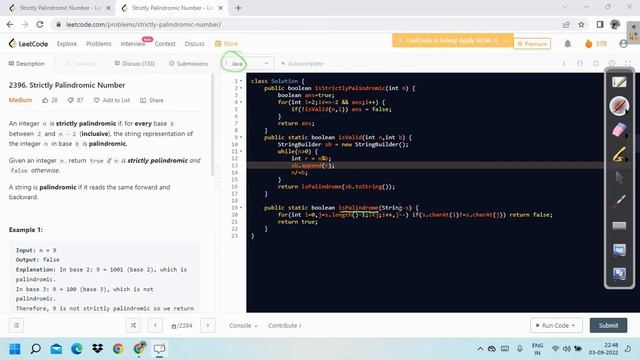
Task: Collapse code fold arrow at line 19
Action: point(241,207)
